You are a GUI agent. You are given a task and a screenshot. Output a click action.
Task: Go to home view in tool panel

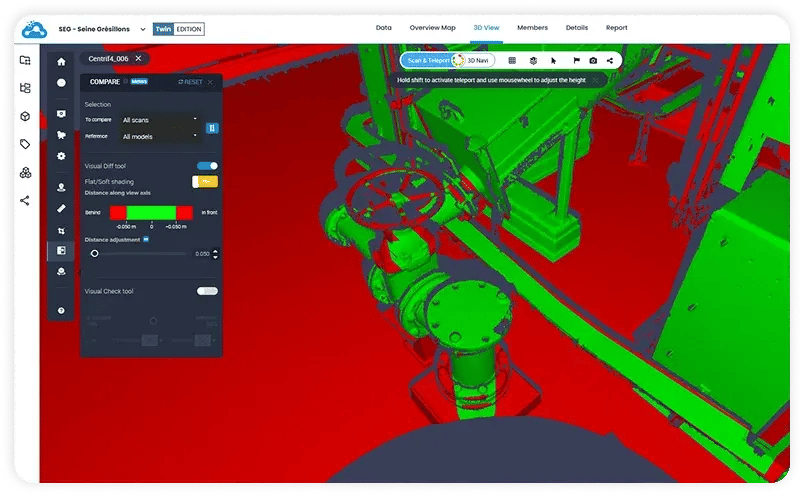tap(61, 62)
